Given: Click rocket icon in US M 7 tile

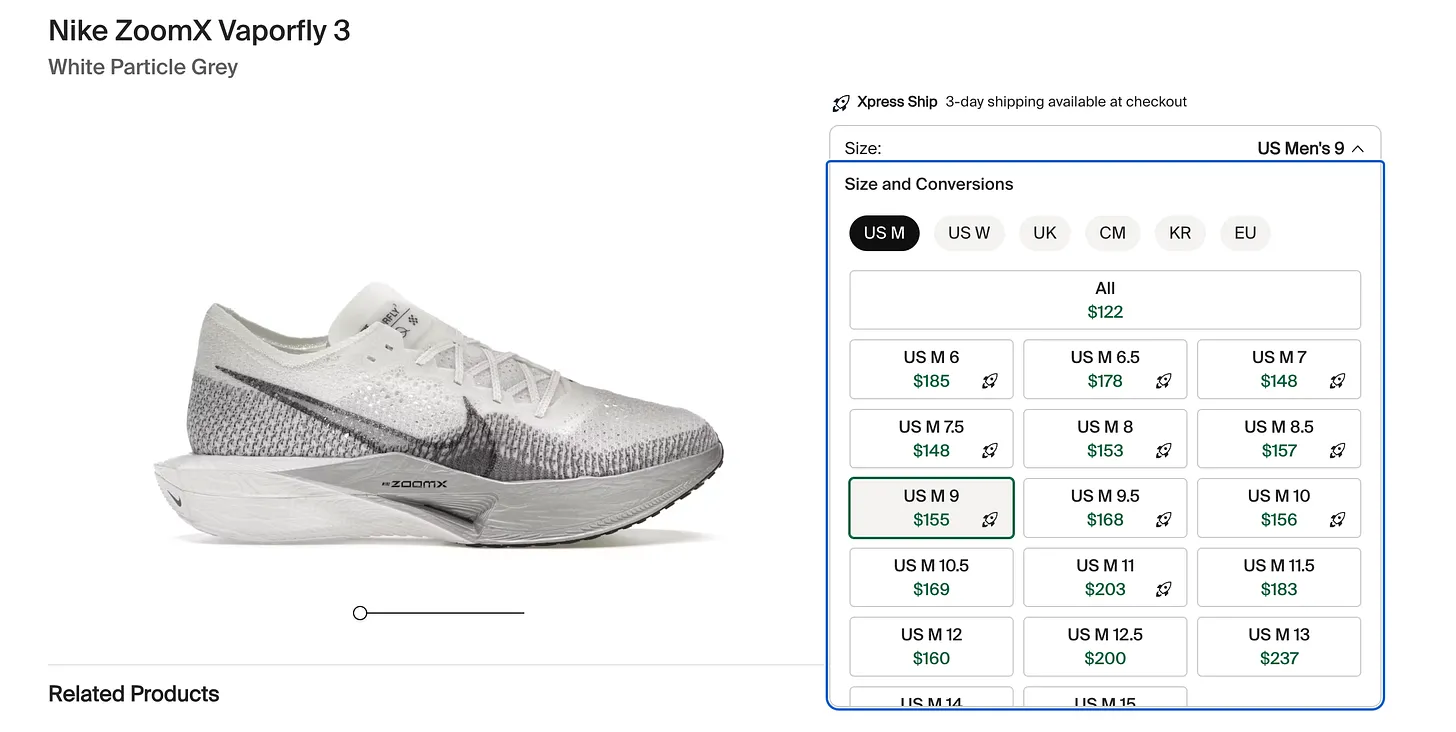Looking at the screenshot, I should coord(1337,381).
